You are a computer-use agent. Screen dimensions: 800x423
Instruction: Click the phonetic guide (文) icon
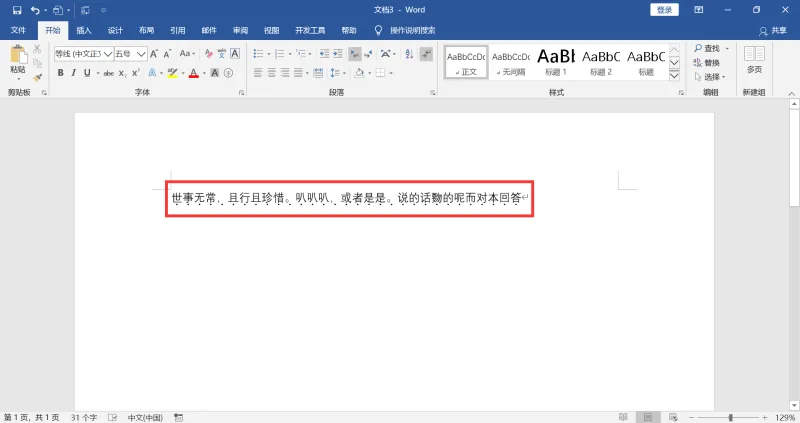pos(221,54)
